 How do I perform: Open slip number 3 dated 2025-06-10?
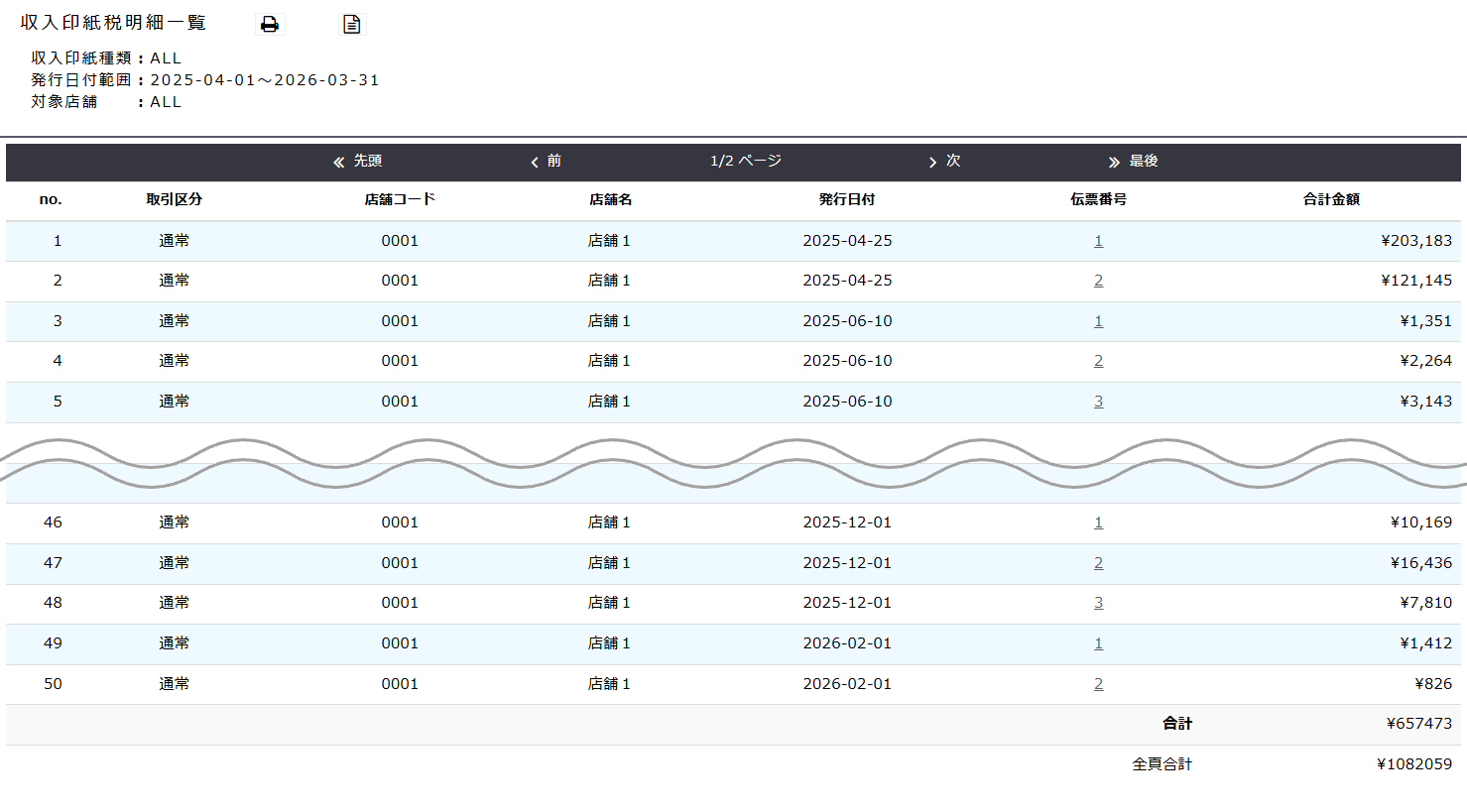(x=1098, y=402)
